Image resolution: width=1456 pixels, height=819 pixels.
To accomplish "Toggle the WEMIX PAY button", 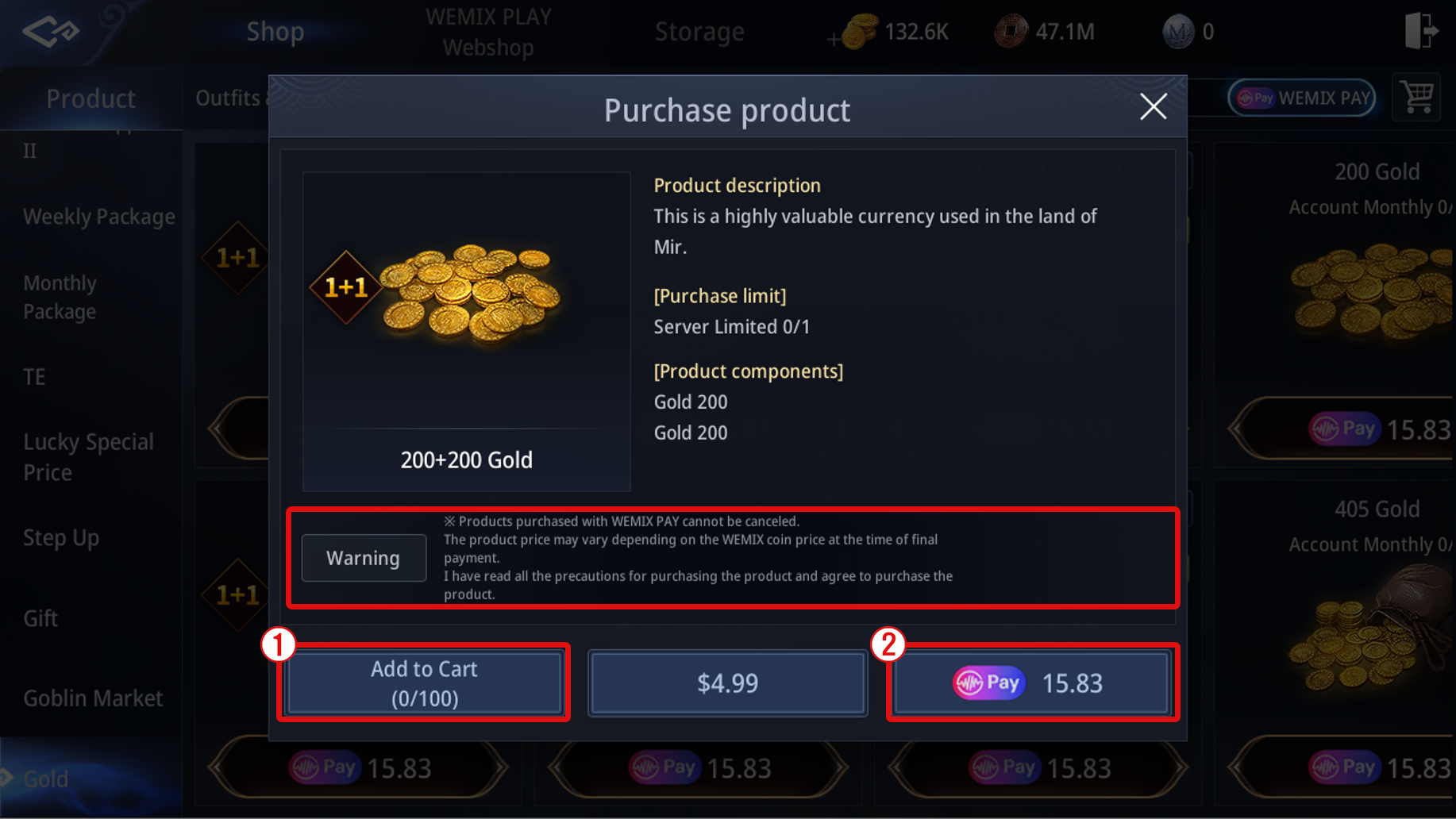I will click(x=1301, y=98).
